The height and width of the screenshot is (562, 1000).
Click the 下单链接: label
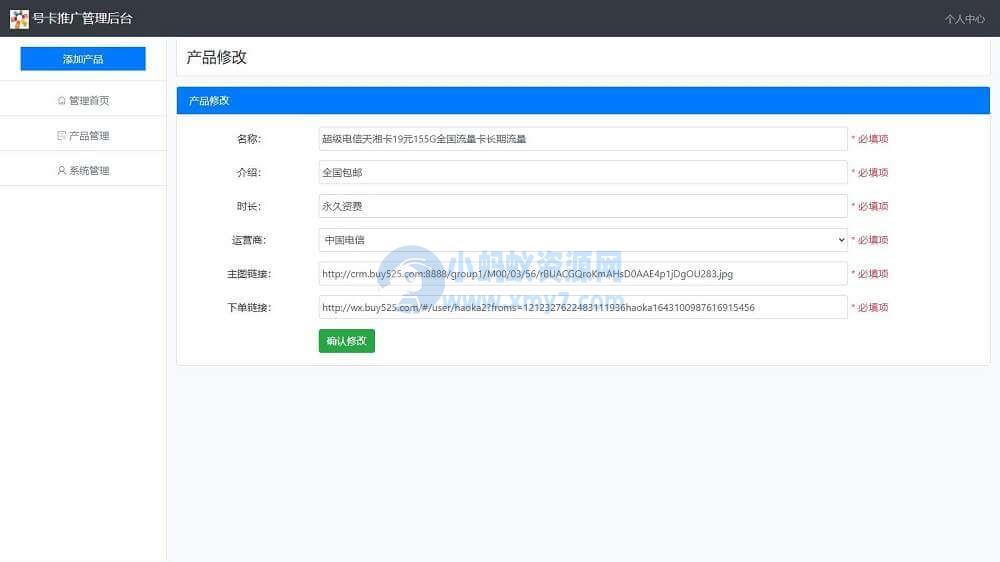click(x=249, y=308)
